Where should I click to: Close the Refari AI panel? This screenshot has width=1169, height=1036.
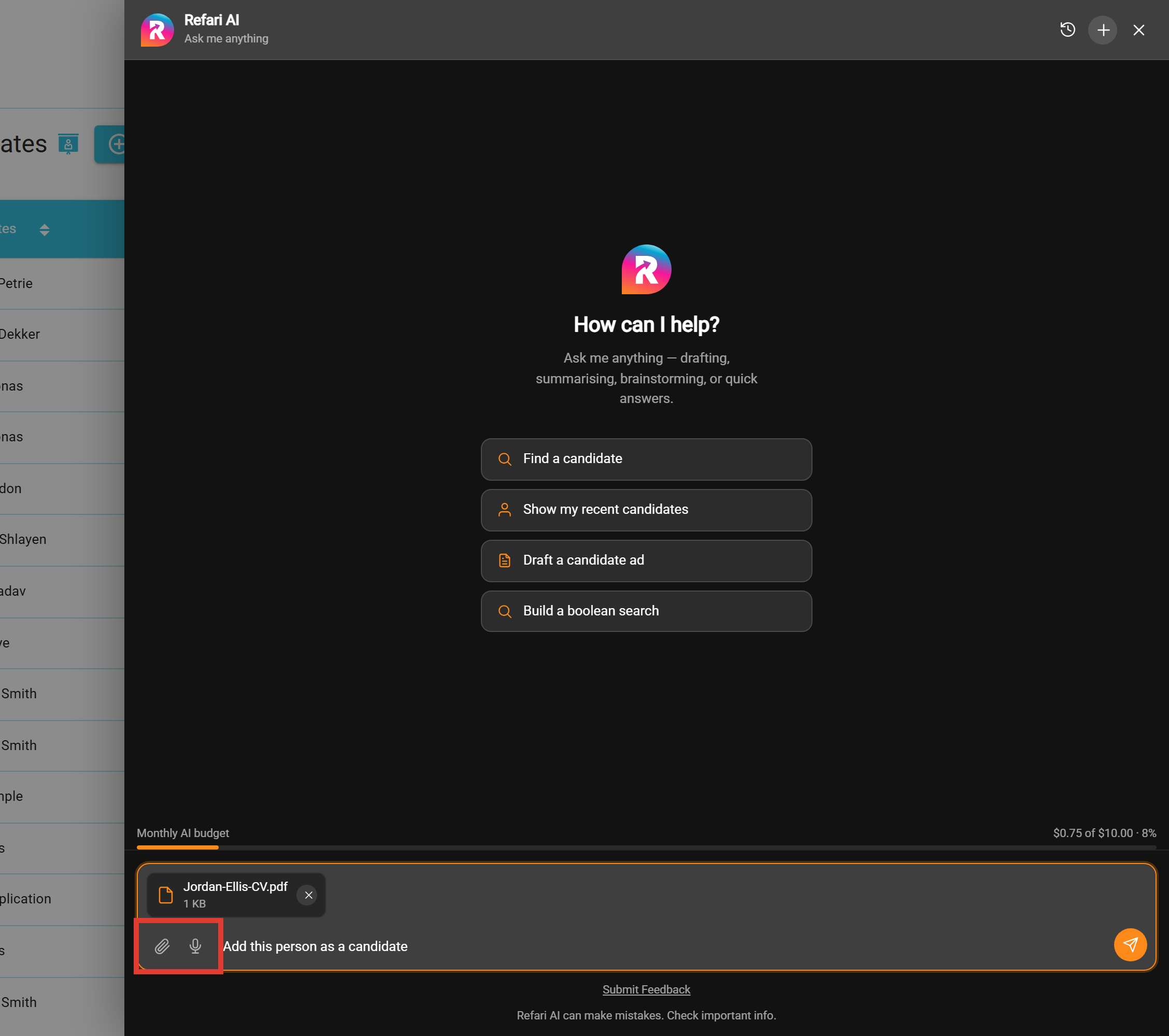coord(1139,30)
